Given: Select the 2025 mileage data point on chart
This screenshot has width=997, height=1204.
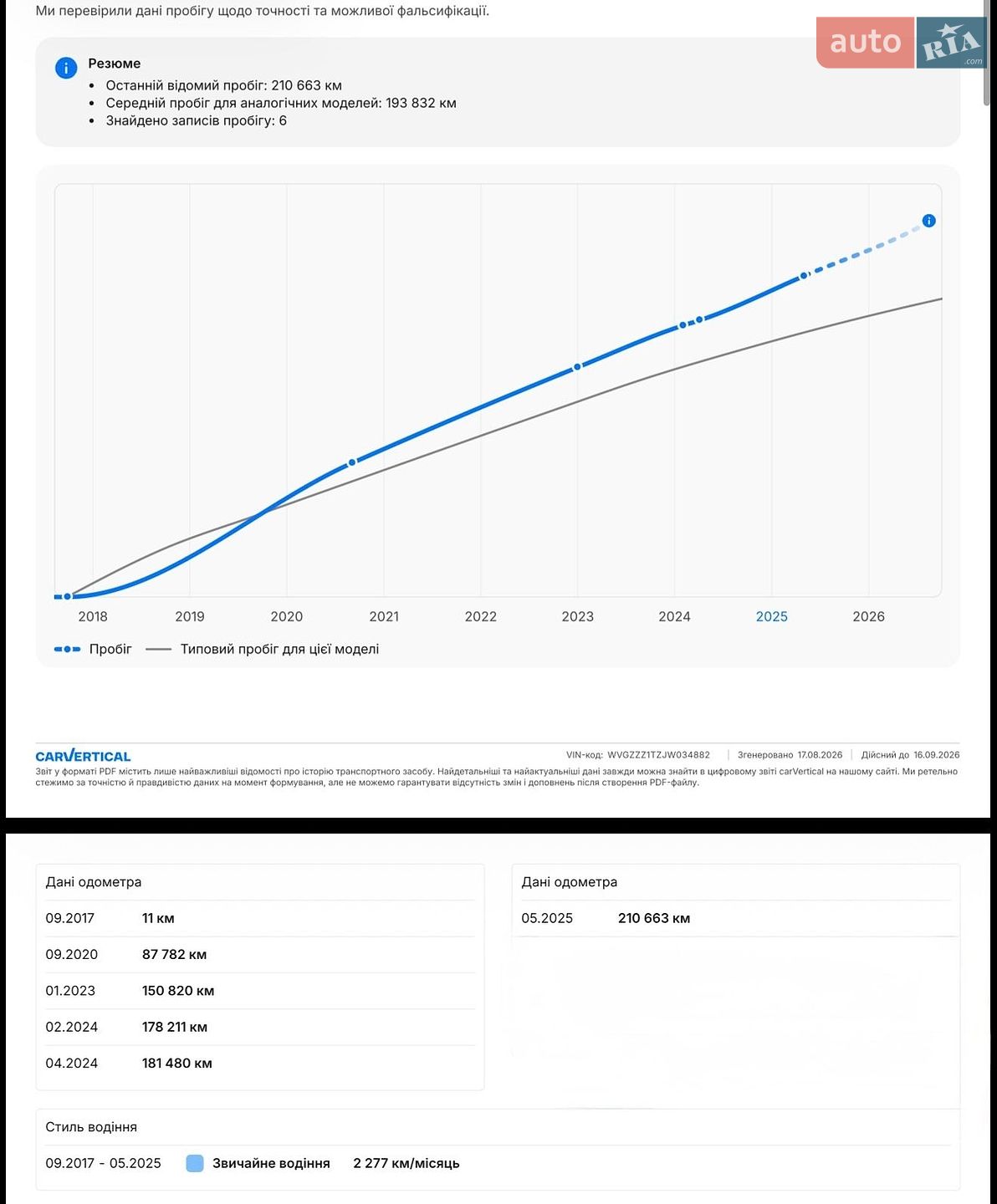Looking at the screenshot, I should 804,275.
